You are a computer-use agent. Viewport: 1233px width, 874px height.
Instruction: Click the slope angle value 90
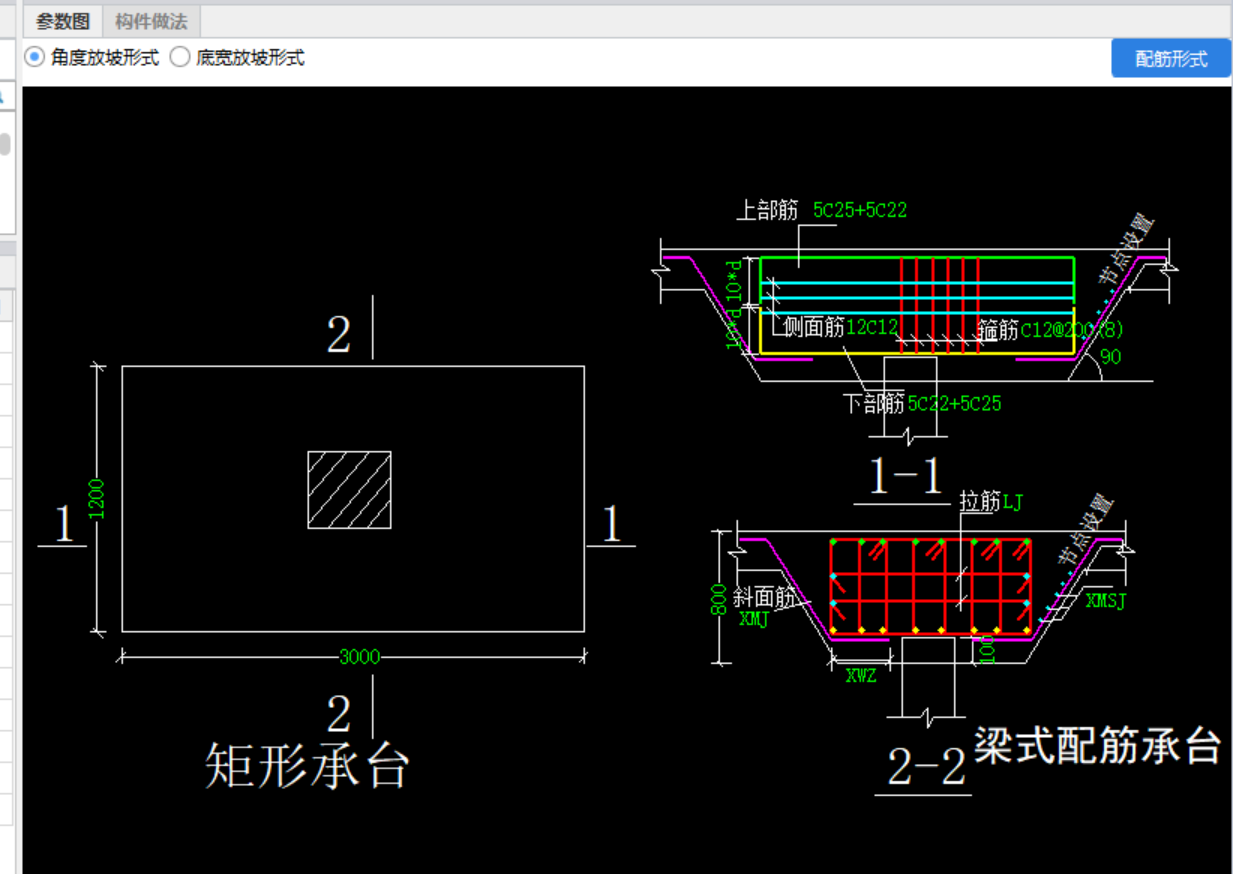1110,357
